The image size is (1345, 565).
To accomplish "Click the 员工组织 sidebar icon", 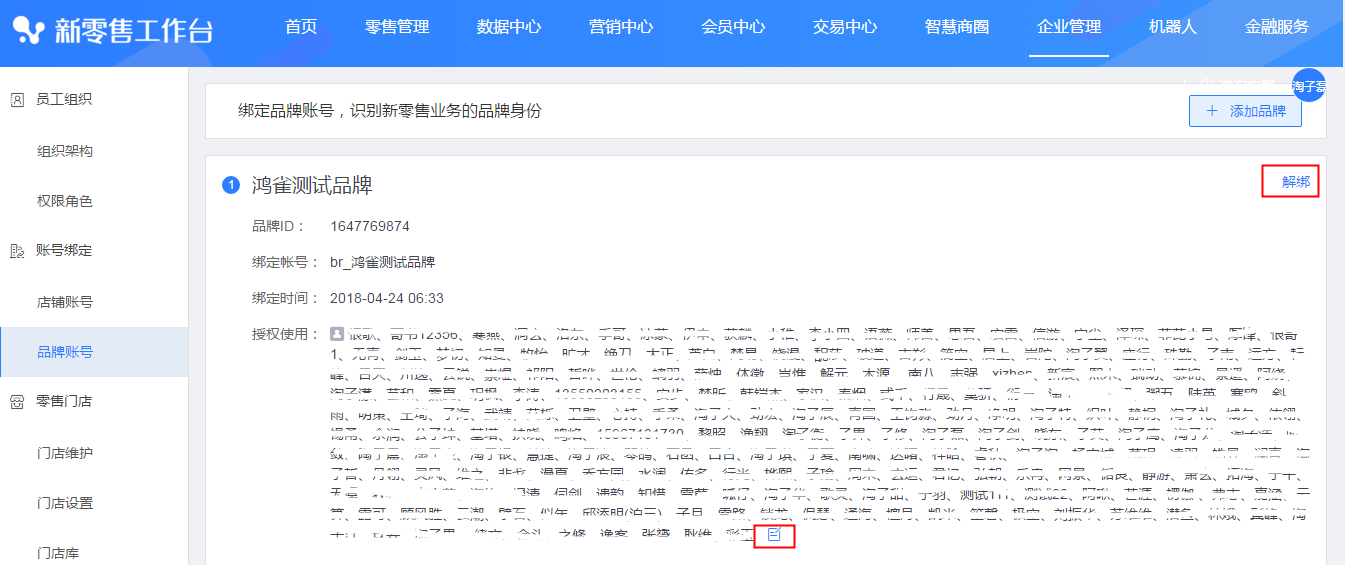I will [x=17, y=99].
